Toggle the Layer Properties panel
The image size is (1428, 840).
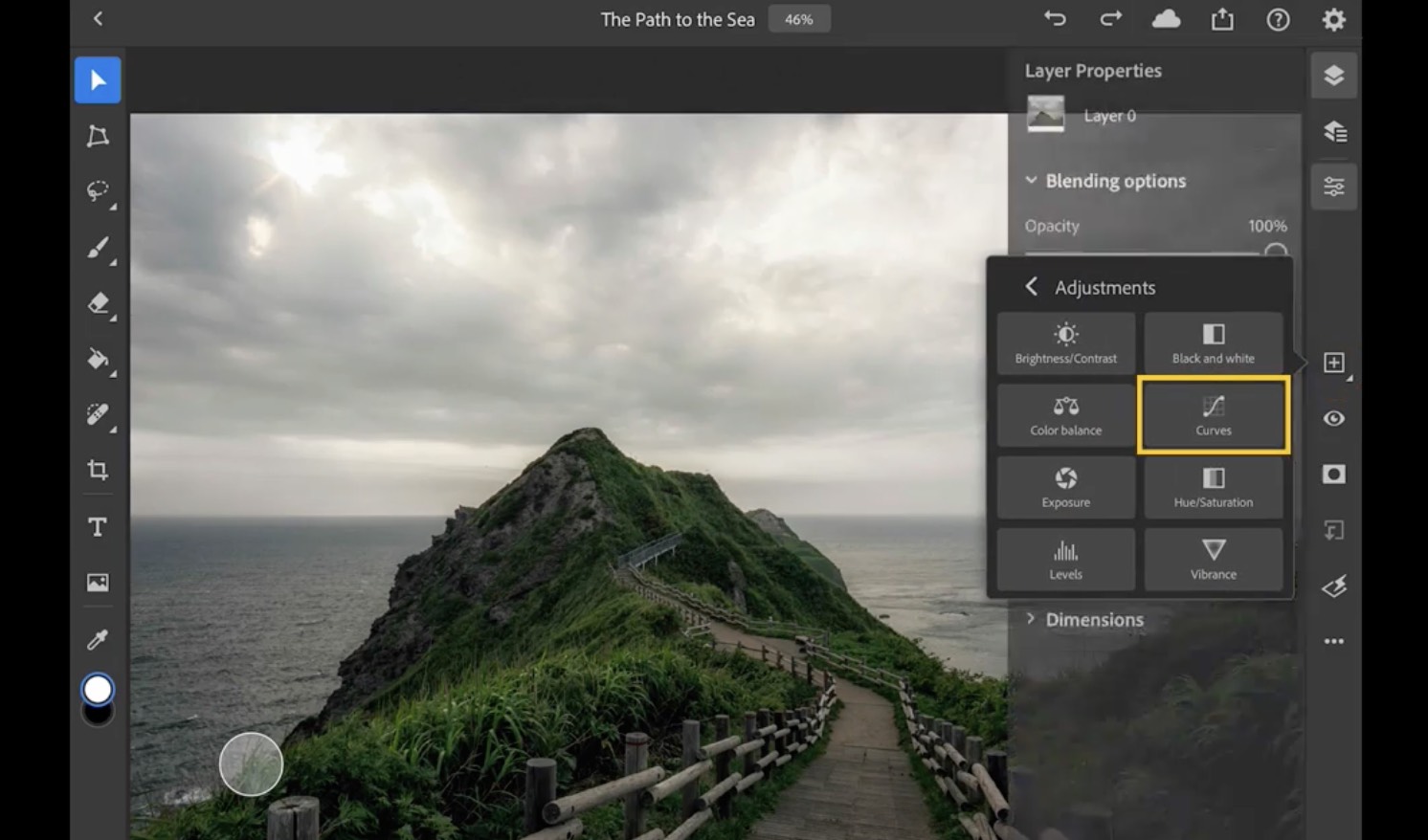point(1334,187)
